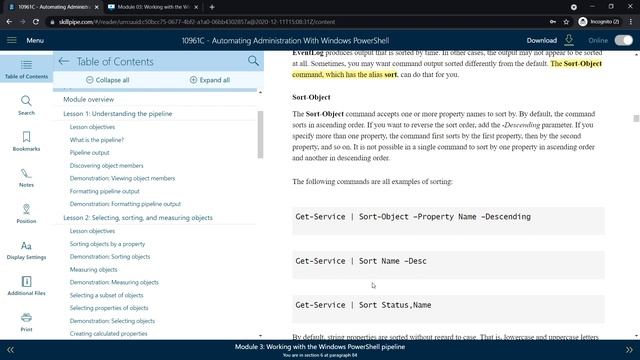The image size is (640, 360).
Task: Open the hamburger Menu icon
Action: [x=11, y=40]
